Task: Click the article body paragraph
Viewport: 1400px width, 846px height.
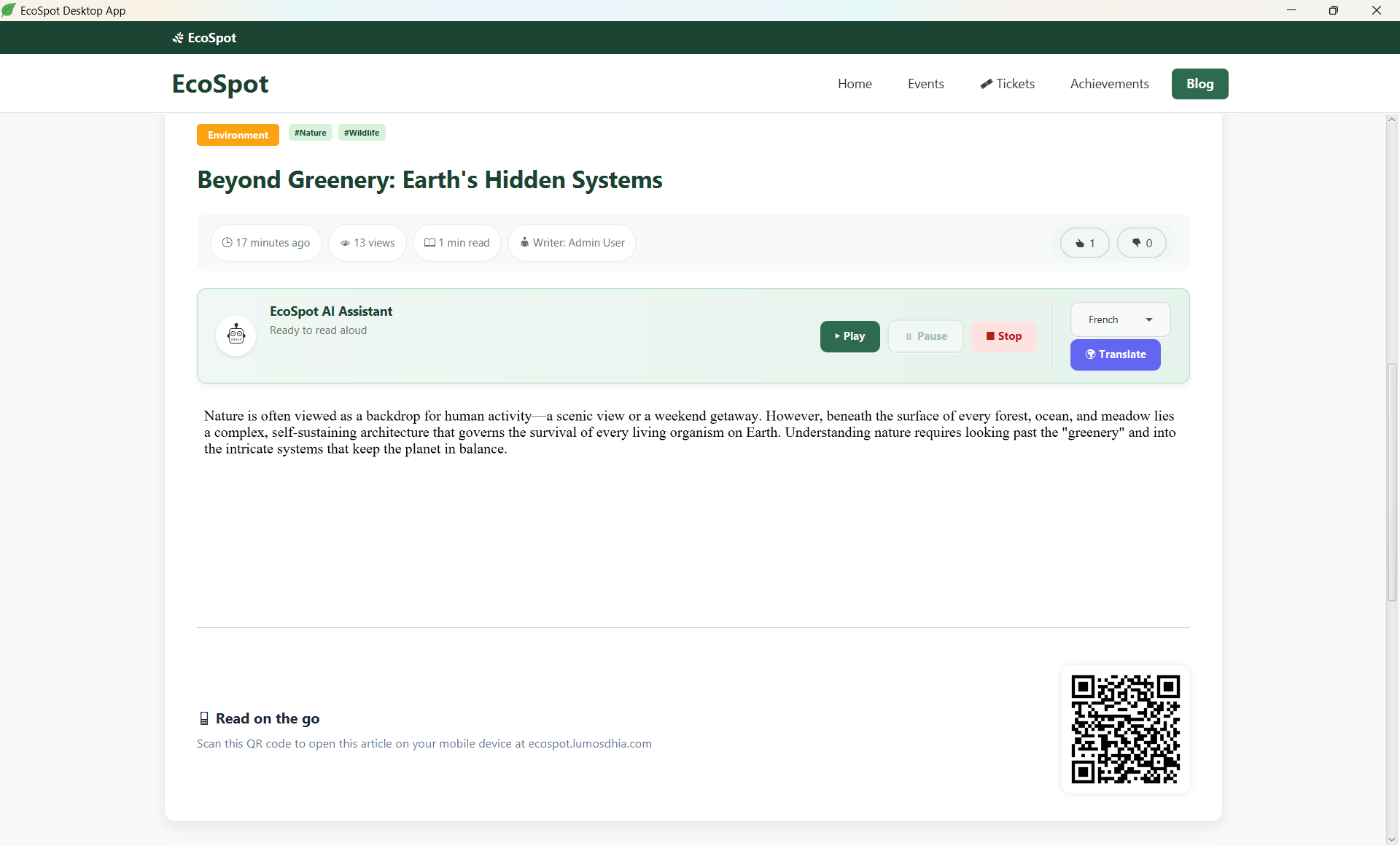Action: pos(690,432)
